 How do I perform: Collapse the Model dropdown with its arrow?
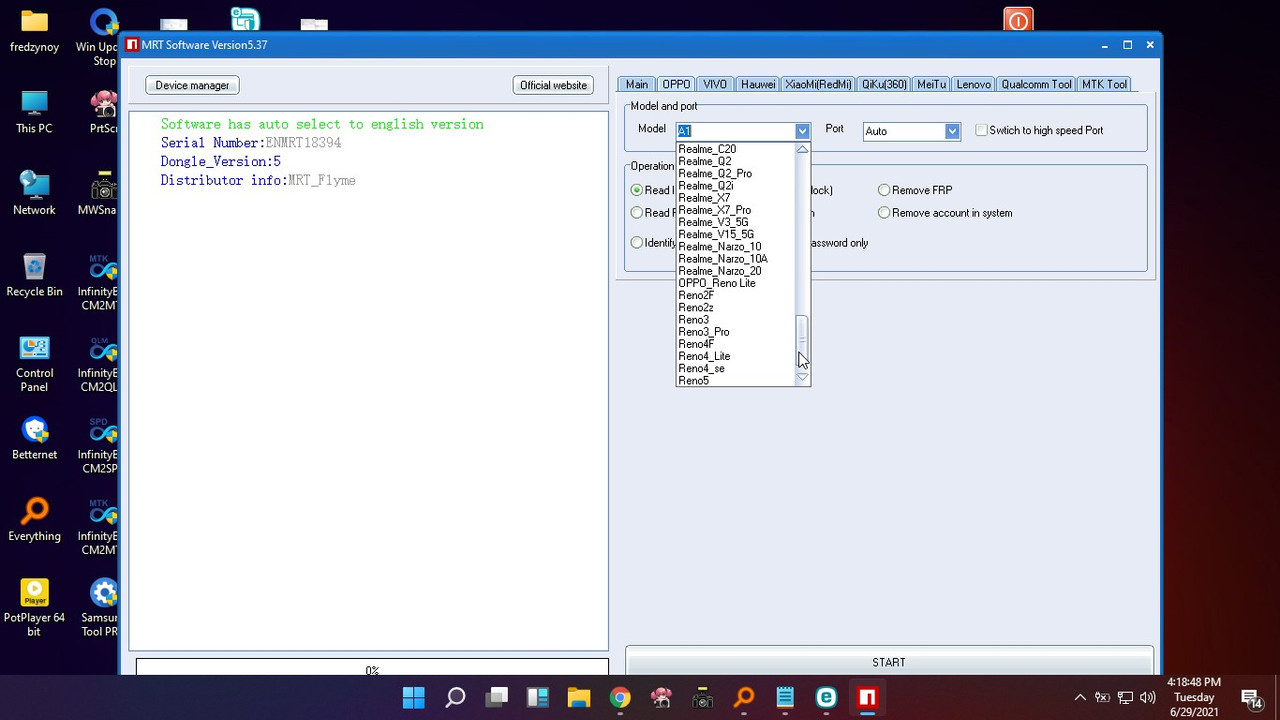pyautogui.click(x=802, y=131)
